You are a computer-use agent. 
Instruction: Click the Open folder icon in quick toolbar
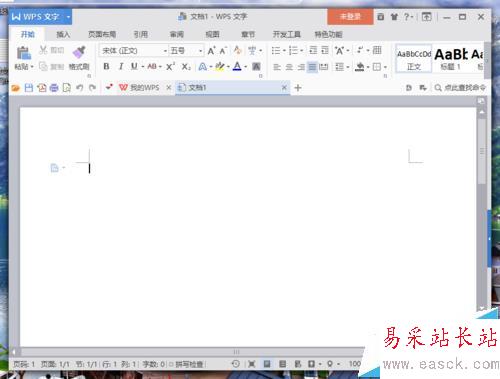pos(16,88)
